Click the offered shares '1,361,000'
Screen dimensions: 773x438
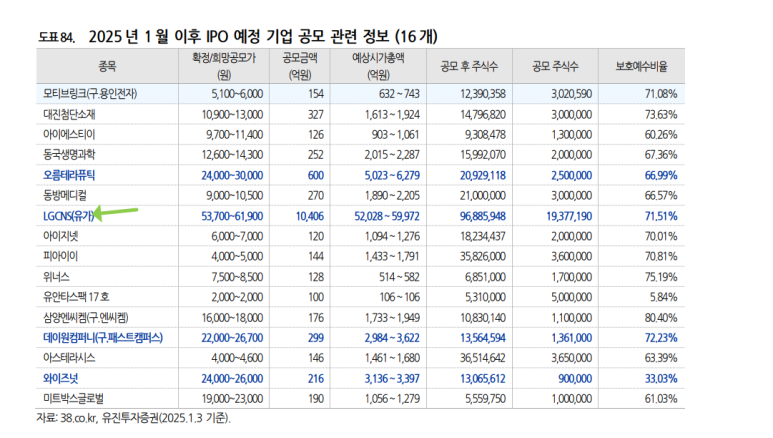click(571, 338)
